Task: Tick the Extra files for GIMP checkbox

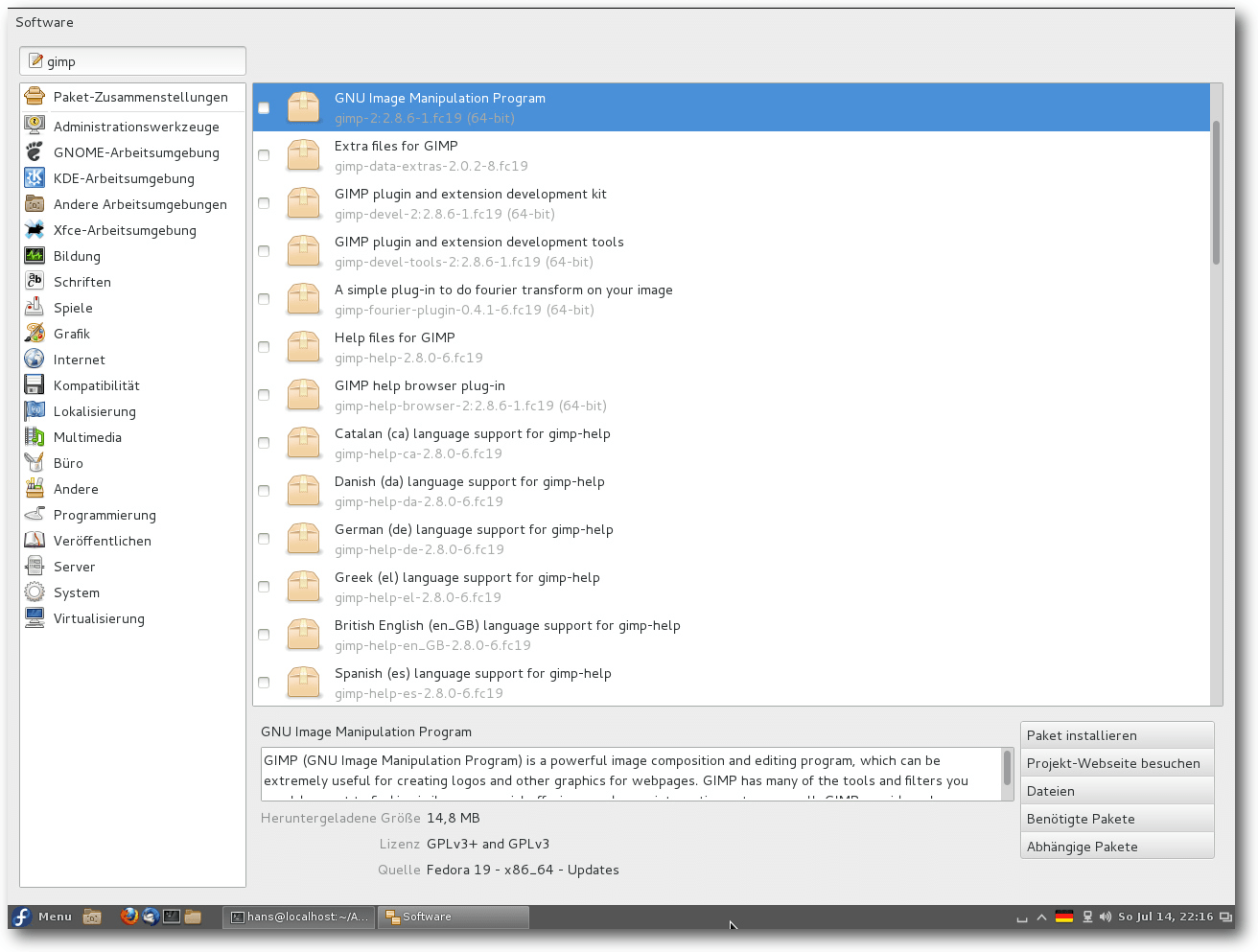Action: click(x=264, y=155)
